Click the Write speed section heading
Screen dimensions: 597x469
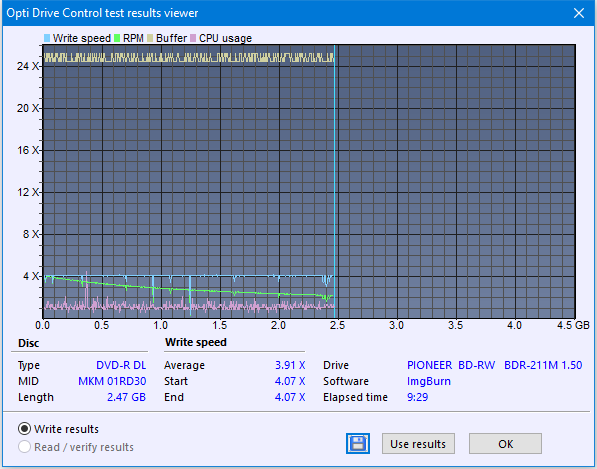pyautogui.click(x=196, y=342)
